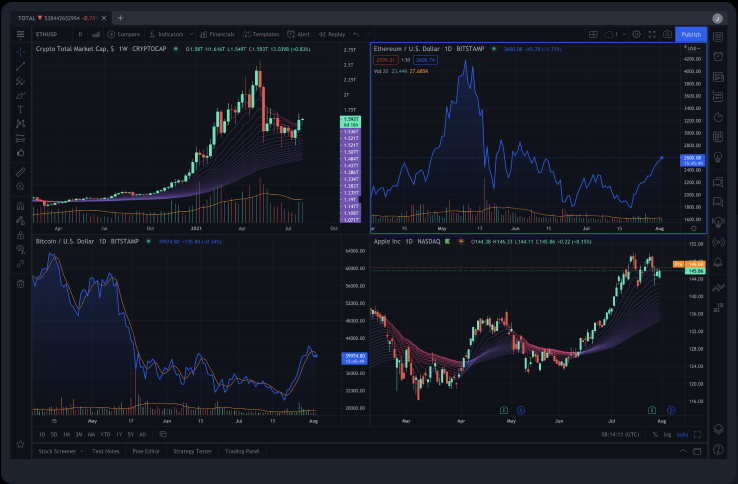Screen dimensions: 738x484
Task: Activate the zoom in tool
Action: click(20, 187)
